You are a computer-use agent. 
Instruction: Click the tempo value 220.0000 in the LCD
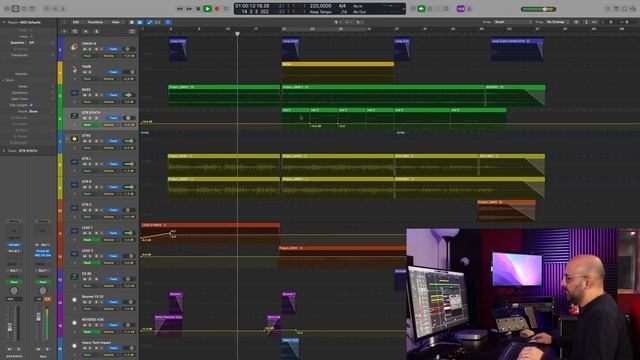[321, 6]
